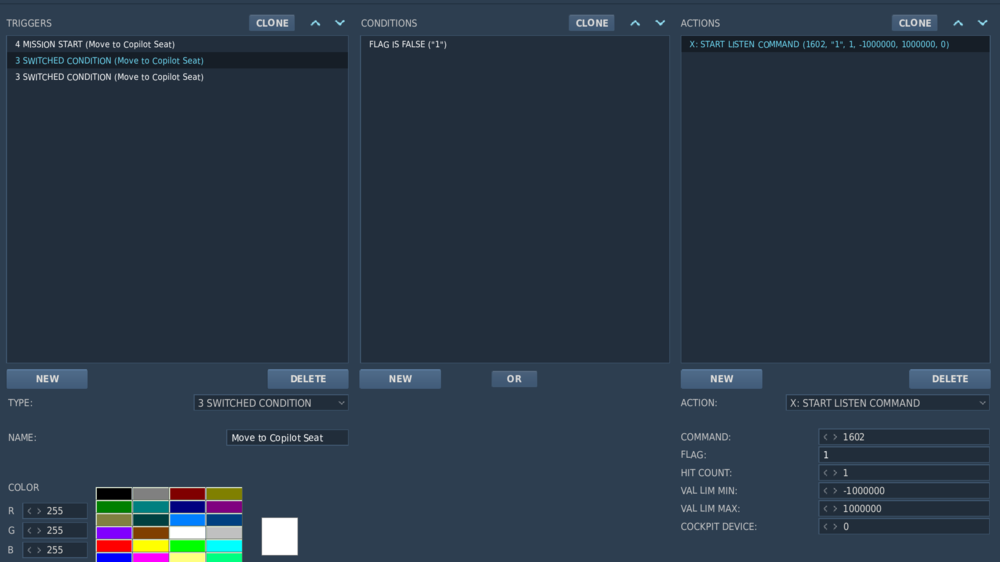Screen dimensions: 1000x562
Task: Decrease the HIT COUNT value arrow
Action: (x=825, y=473)
